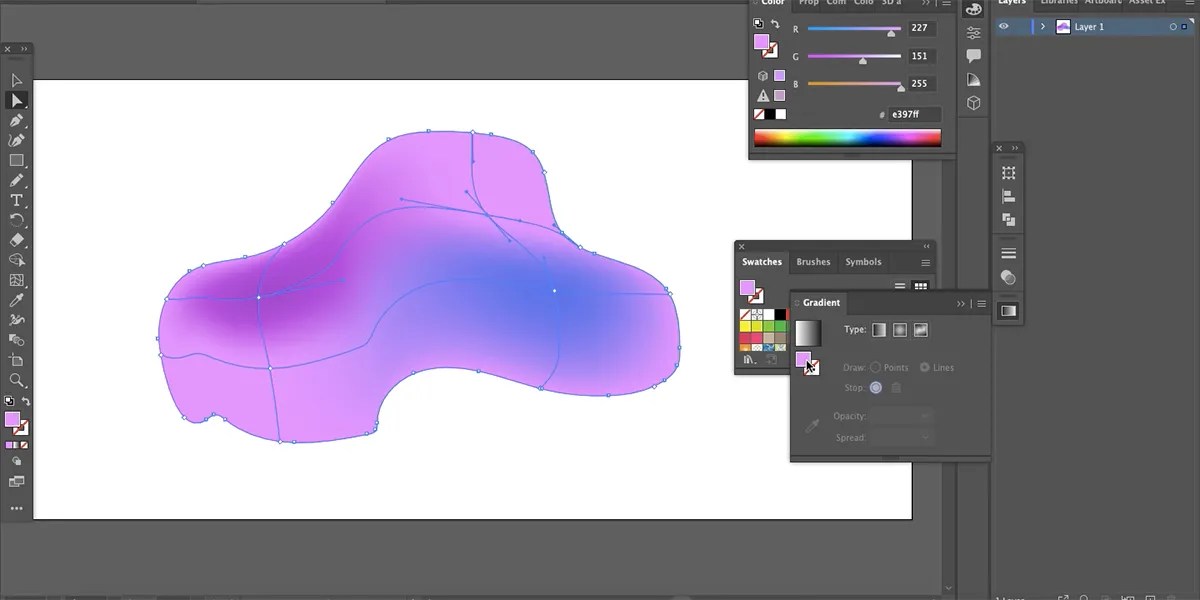The image size is (1200, 600).
Task: Choose the Zoom tool
Action: pos(16,380)
